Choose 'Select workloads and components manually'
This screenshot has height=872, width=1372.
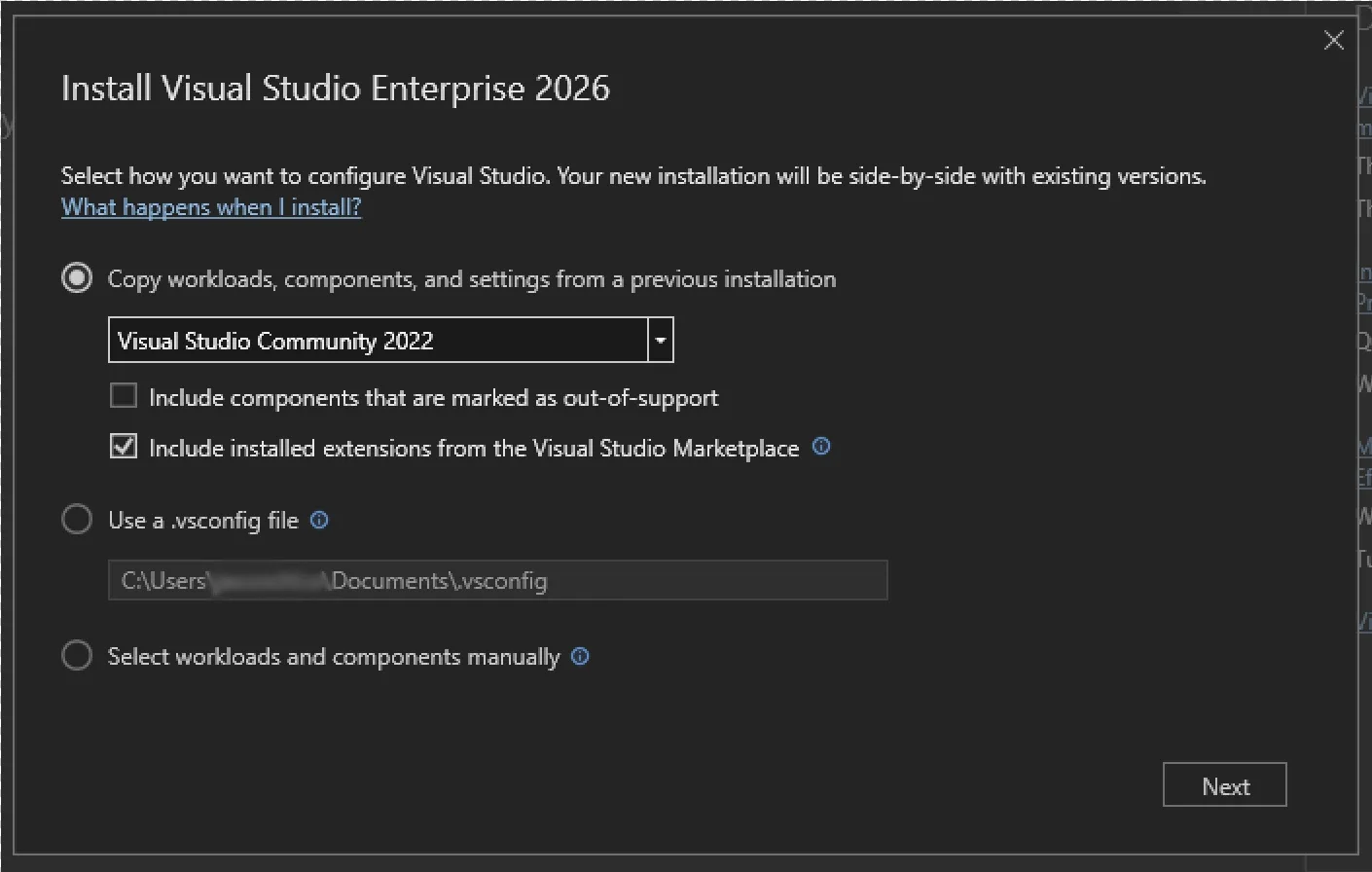click(x=76, y=655)
